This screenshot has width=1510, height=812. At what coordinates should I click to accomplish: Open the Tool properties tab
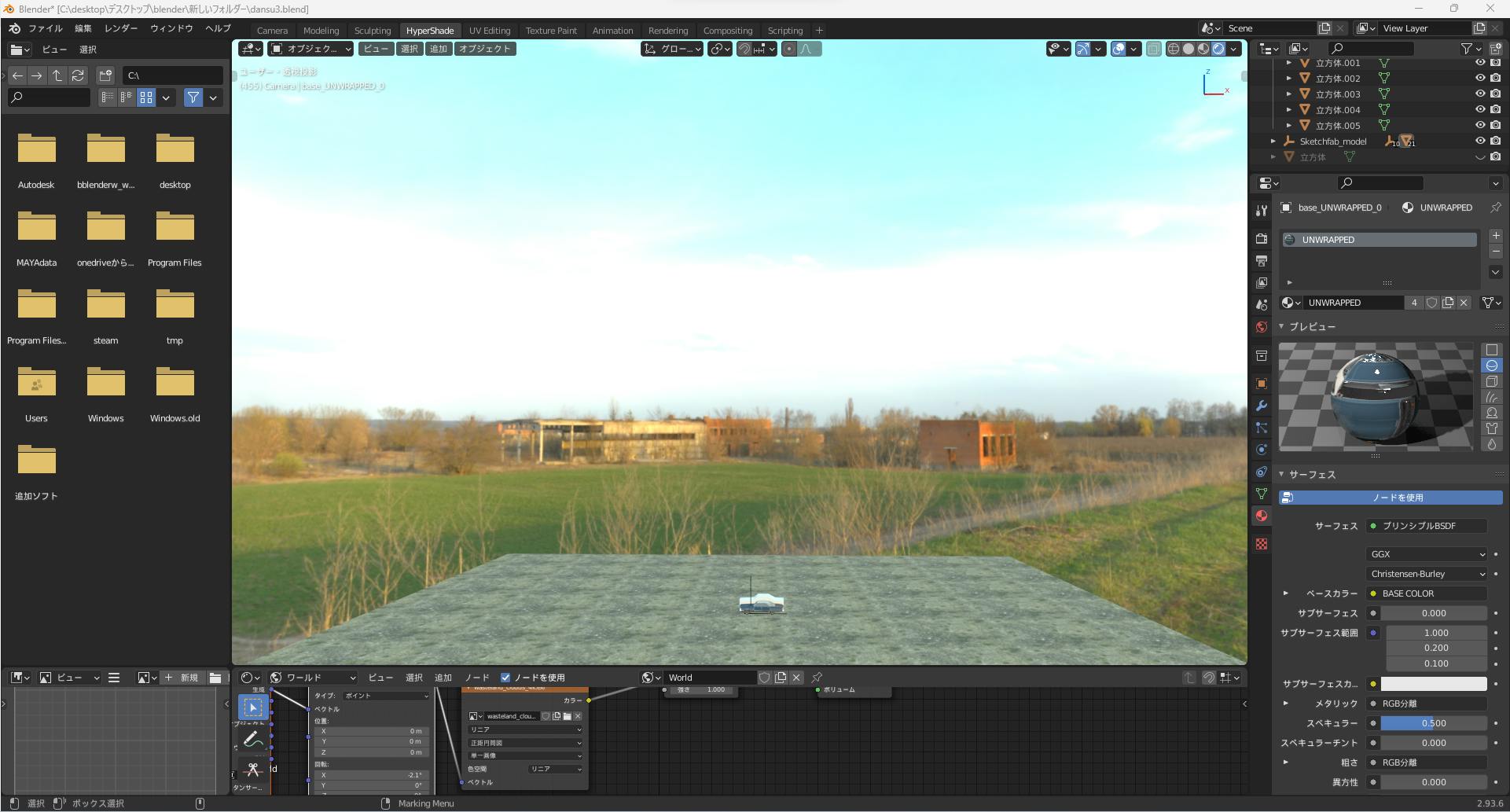[1262, 211]
